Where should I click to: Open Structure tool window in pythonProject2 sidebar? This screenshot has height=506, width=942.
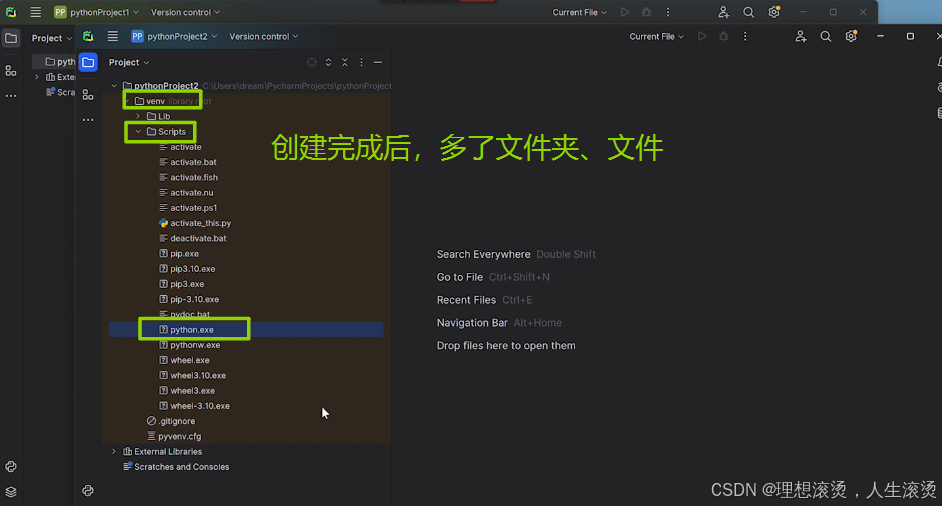pyautogui.click(x=88, y=94)
